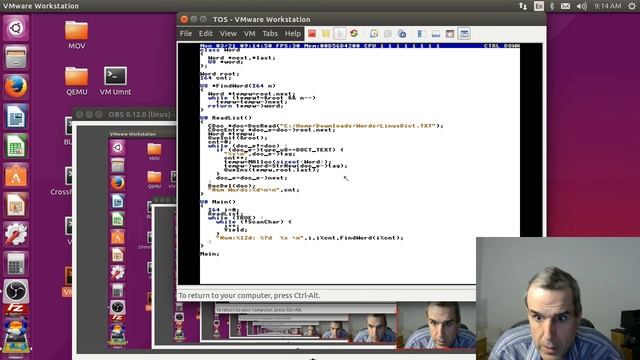Launch LibreOffice Calc from the dock
This screenshot has height=360, width=640.
(16, 146)
